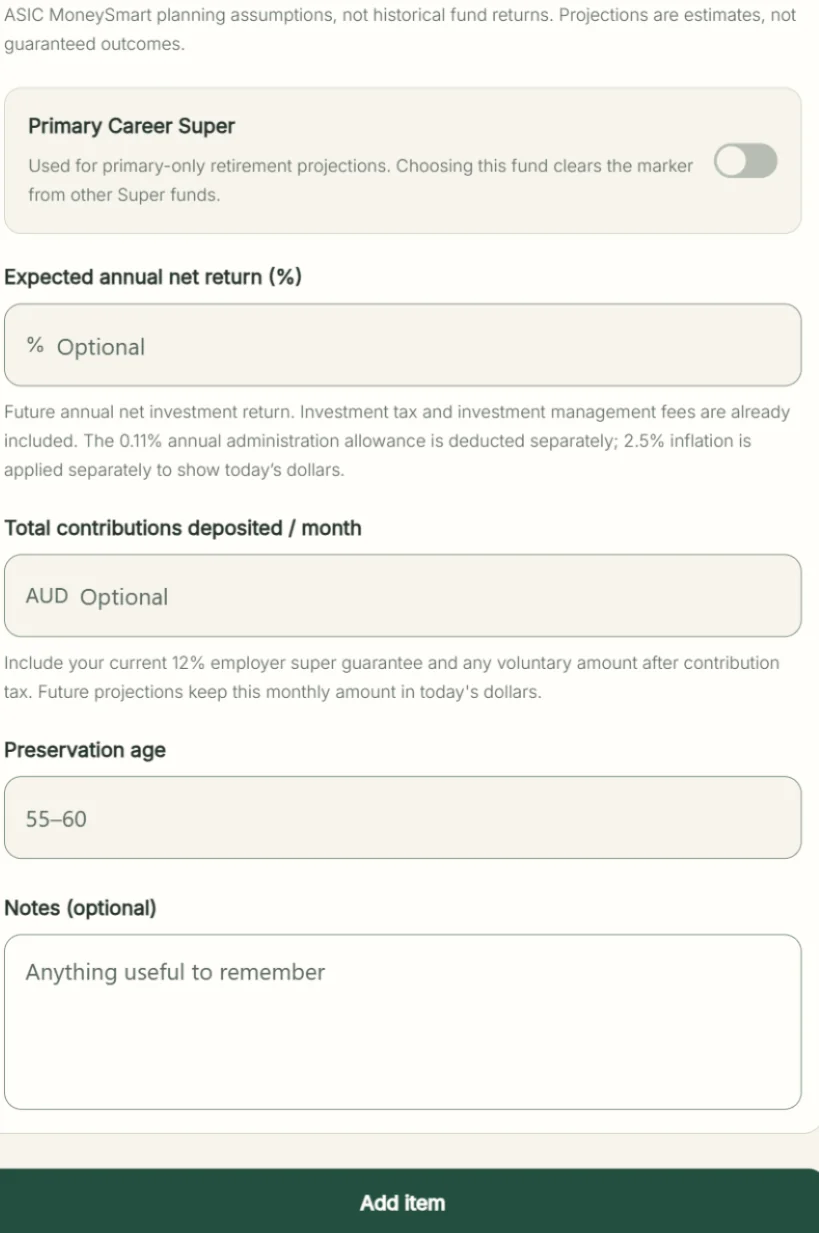Click 'Optional' placeholder beside AUD
This screenshot has width=819, height=1233.
coord(124,597)
